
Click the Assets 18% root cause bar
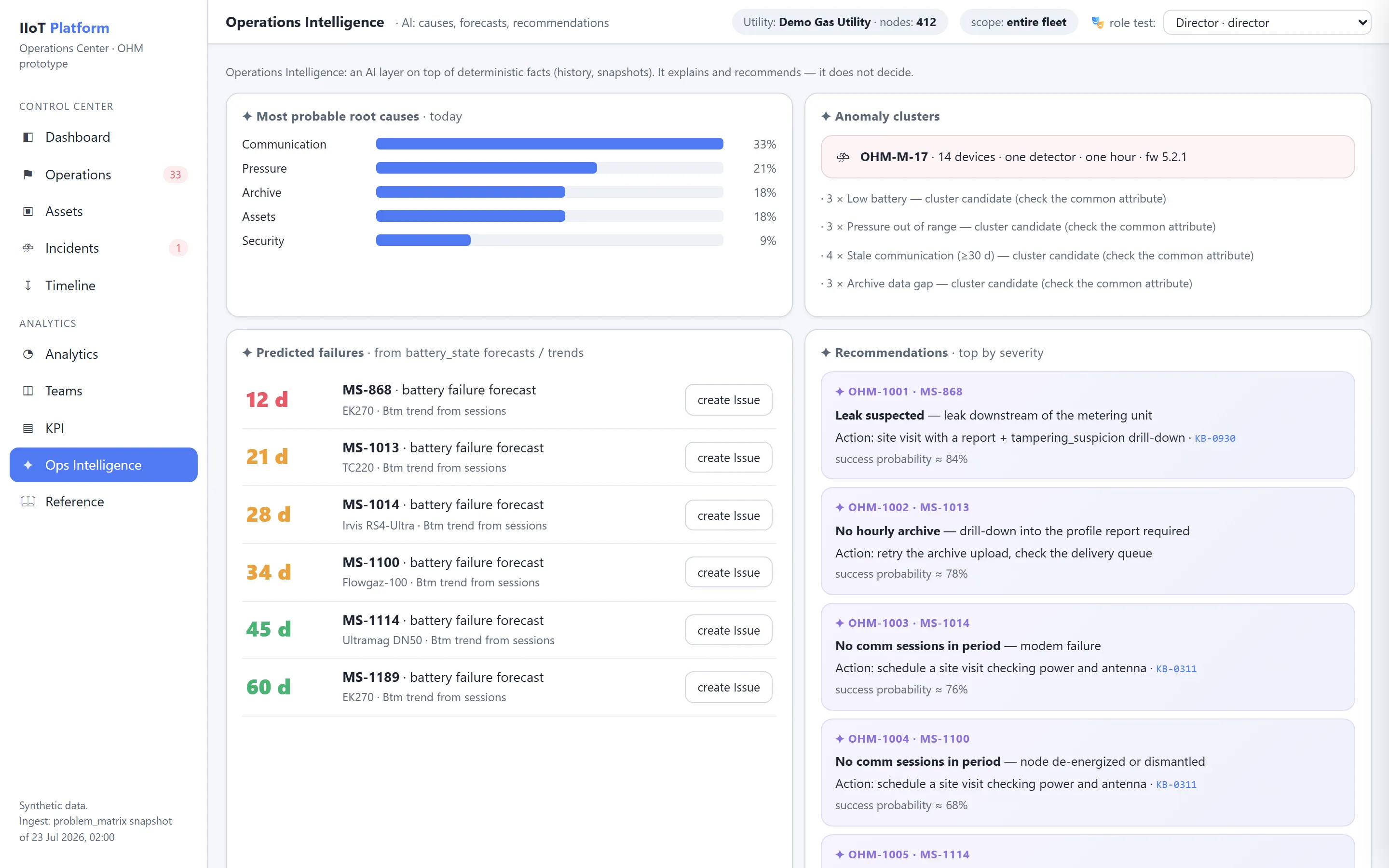click(549, 217)
